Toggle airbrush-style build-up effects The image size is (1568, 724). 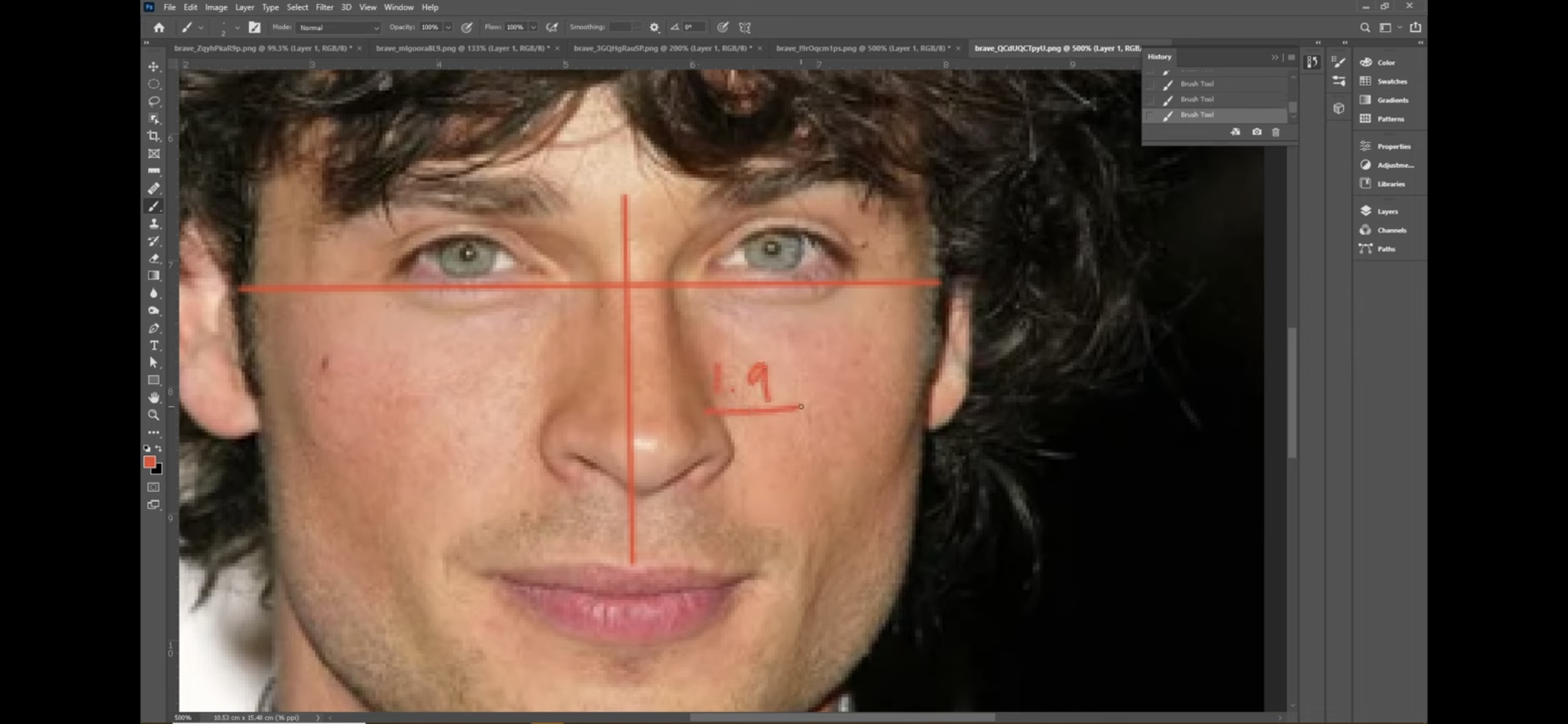[552, 27]
